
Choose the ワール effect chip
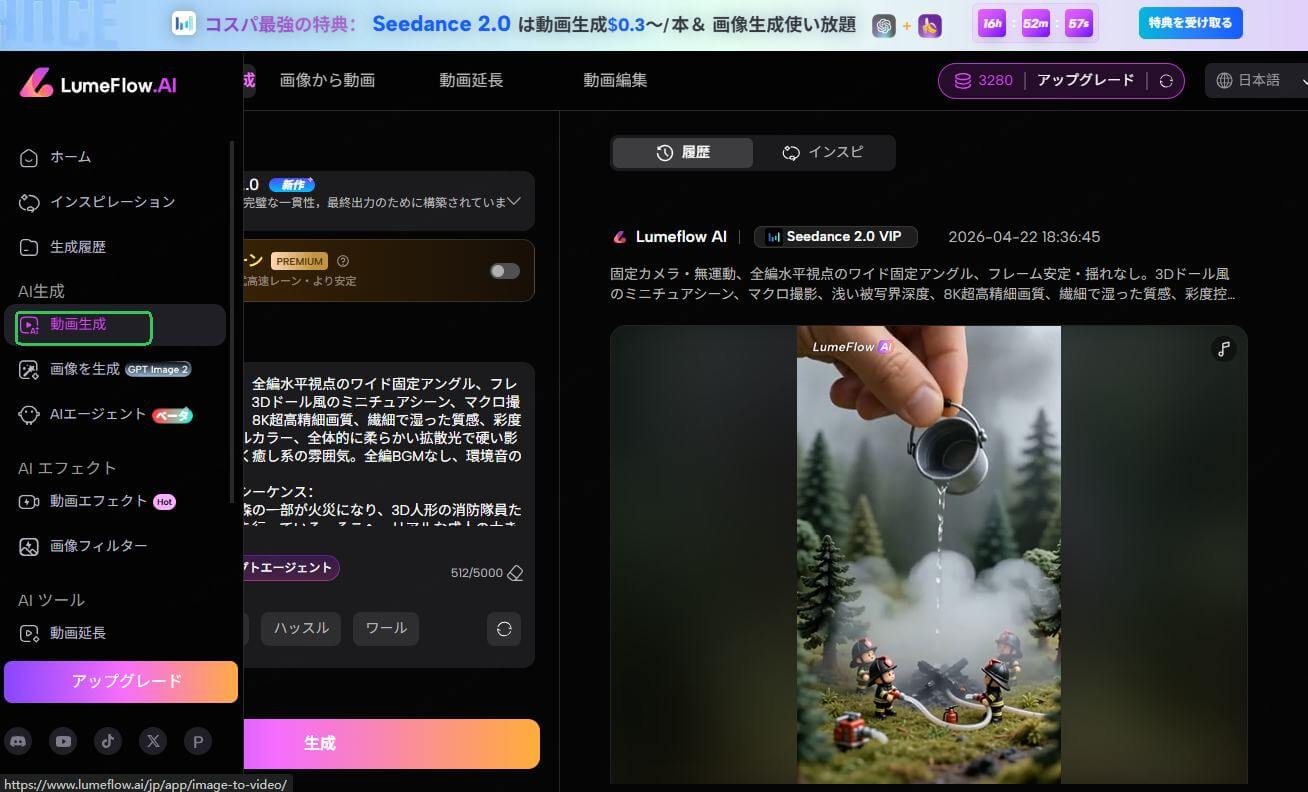[386, 629]
